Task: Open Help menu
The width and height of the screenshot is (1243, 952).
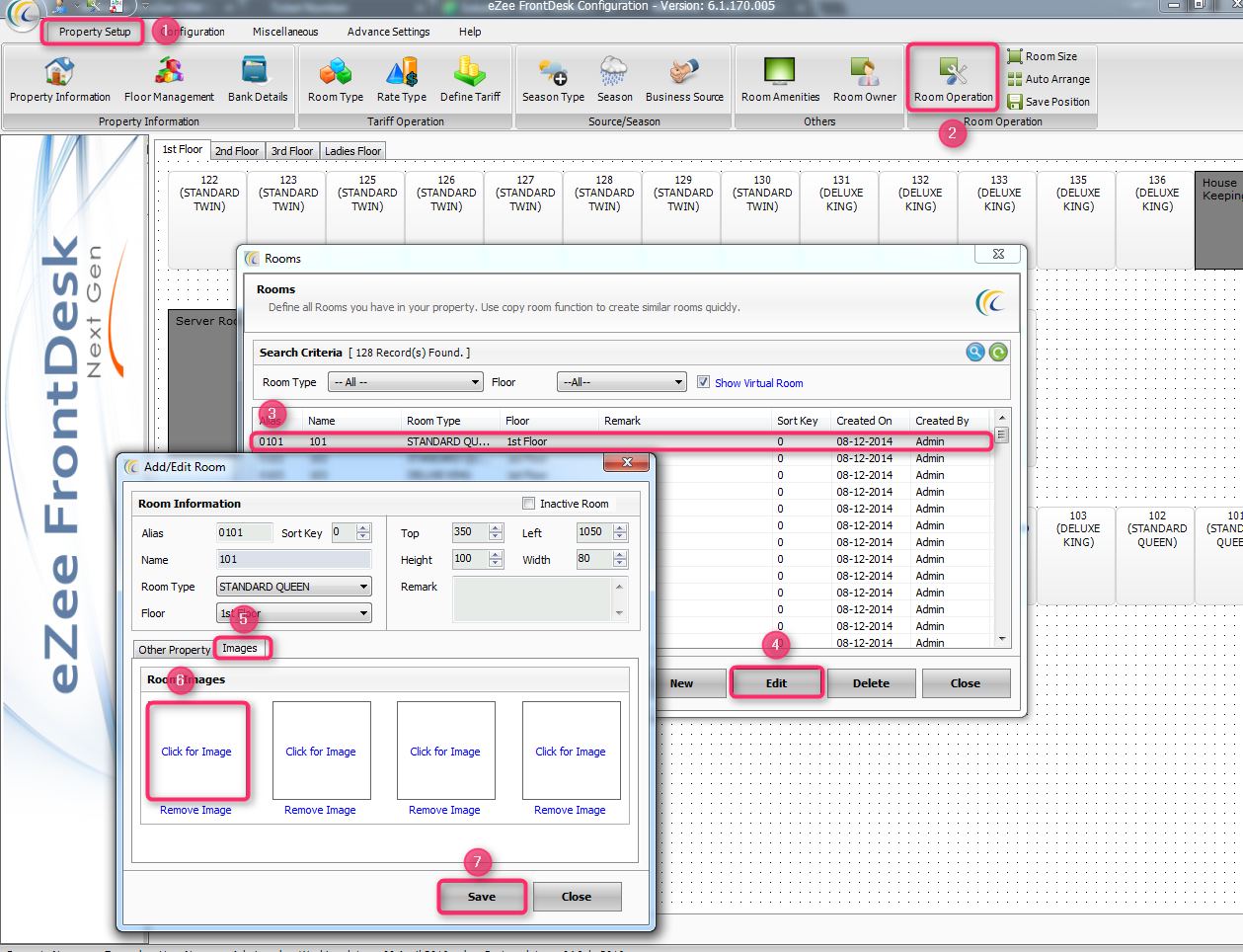Action: point(470,32)
